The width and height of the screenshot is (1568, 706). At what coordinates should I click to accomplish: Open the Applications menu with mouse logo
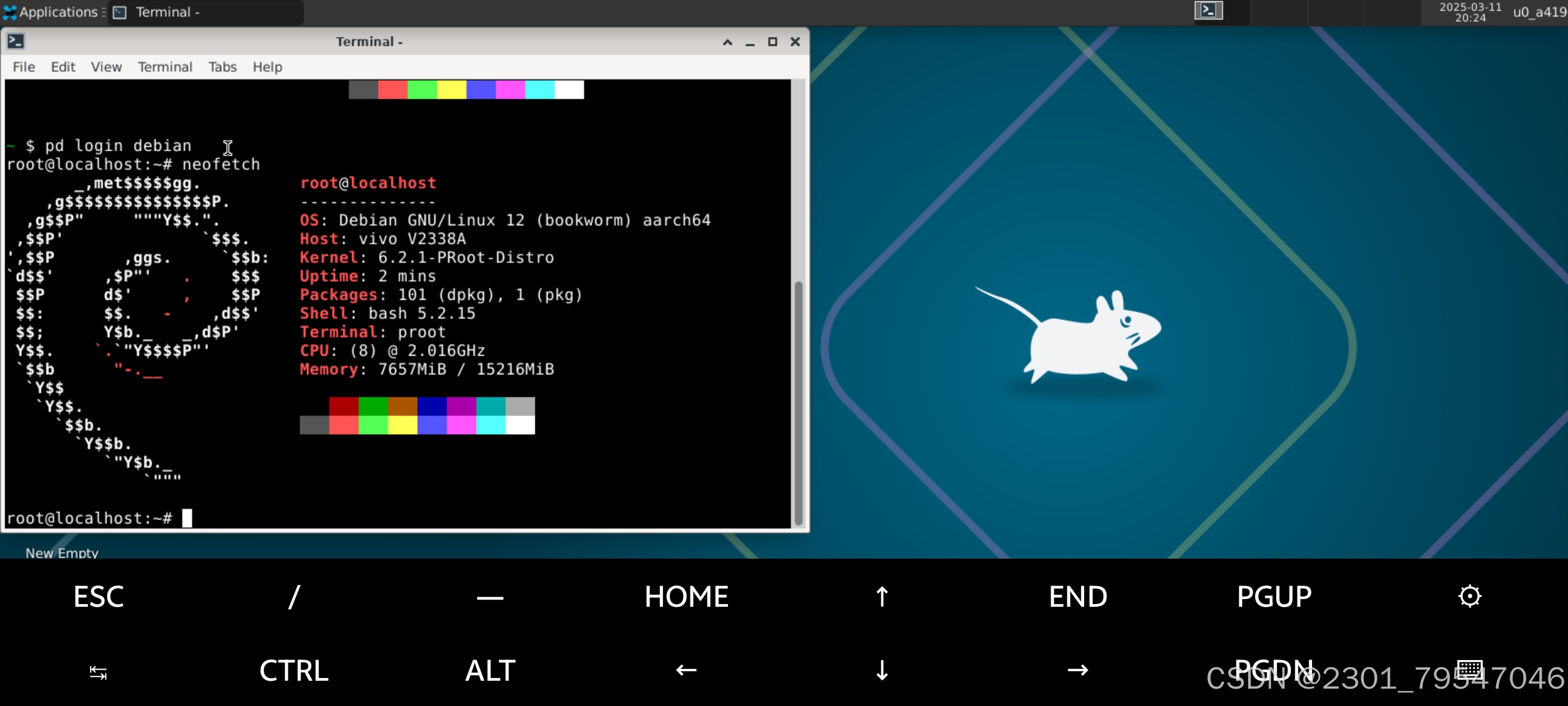(x=51, y=12)
